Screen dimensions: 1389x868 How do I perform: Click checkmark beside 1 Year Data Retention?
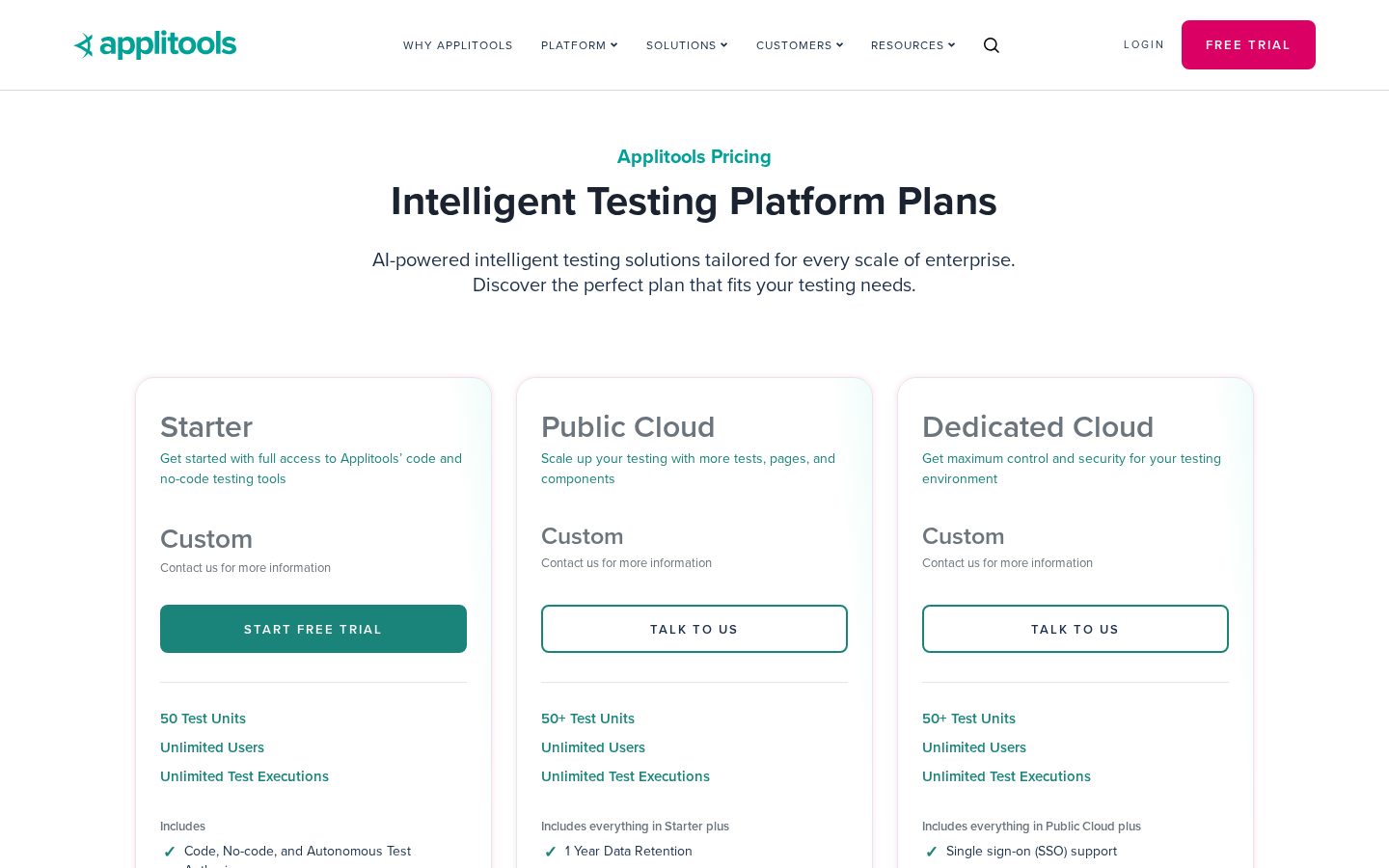(x=551, y=852)
